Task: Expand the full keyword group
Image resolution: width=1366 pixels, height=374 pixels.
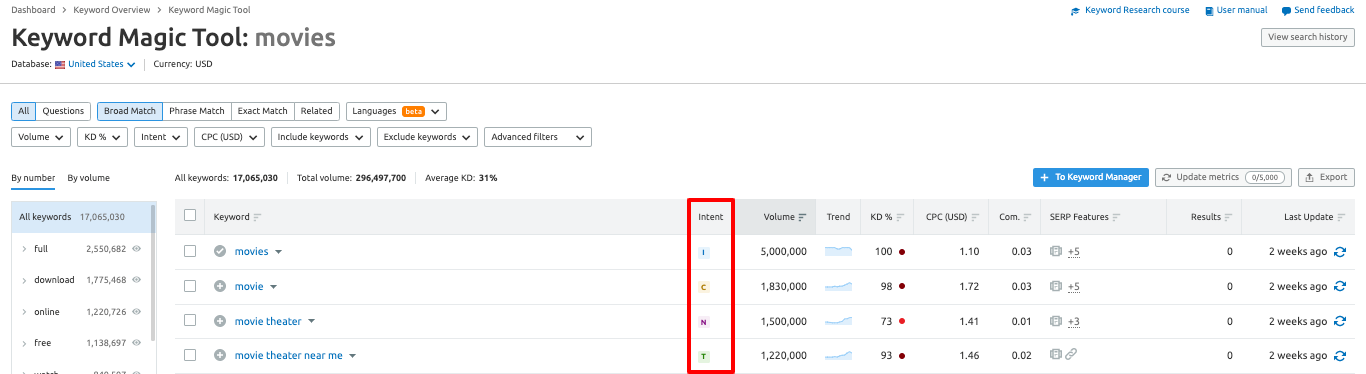Action: 24,249
